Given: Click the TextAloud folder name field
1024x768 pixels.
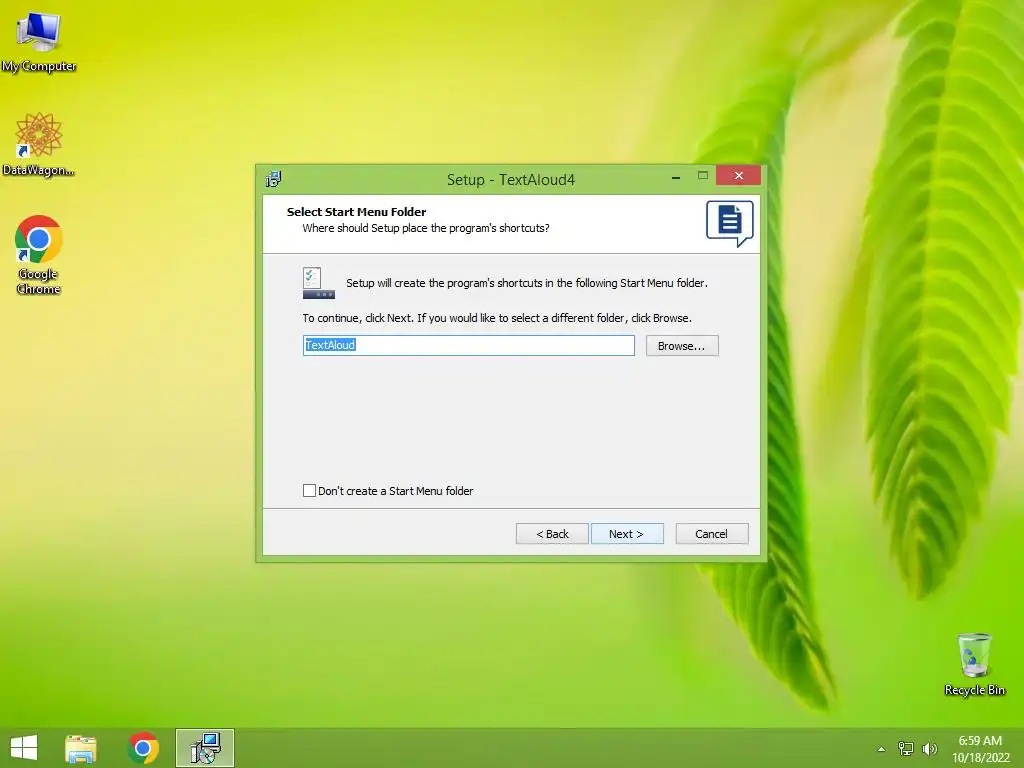Looking at the screenshot, I should [x=468, y=345].
